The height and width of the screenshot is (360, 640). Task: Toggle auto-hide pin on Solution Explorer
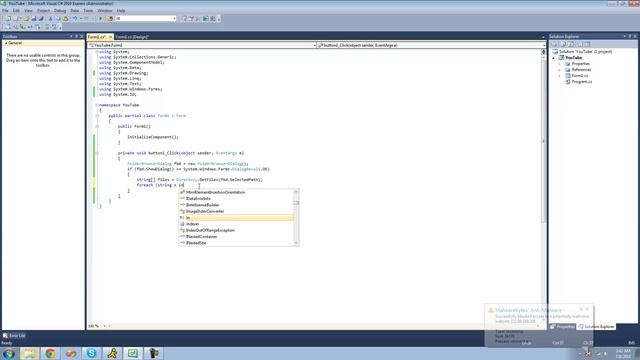tap(630, 36)
